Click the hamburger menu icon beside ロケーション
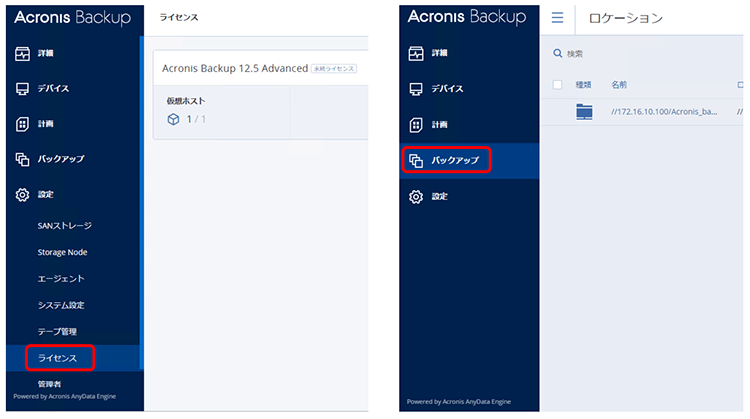This screenshot has height=419, width=750. pos(557,18)
